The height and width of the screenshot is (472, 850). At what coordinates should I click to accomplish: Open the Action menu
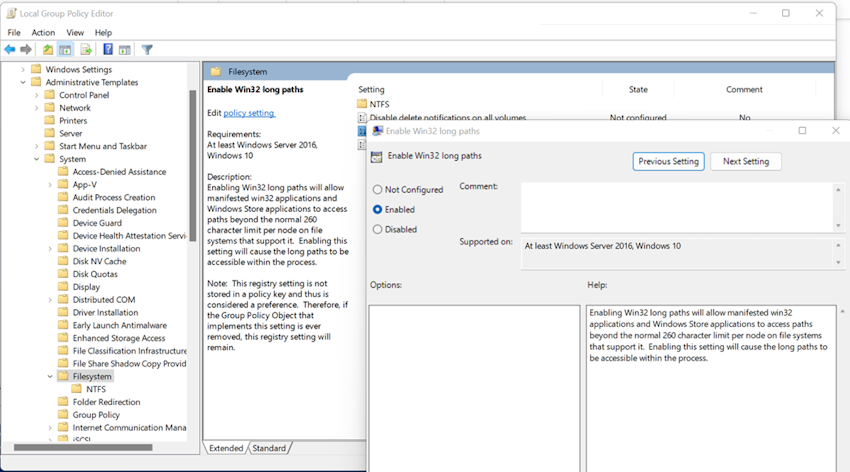click(43, 33)
